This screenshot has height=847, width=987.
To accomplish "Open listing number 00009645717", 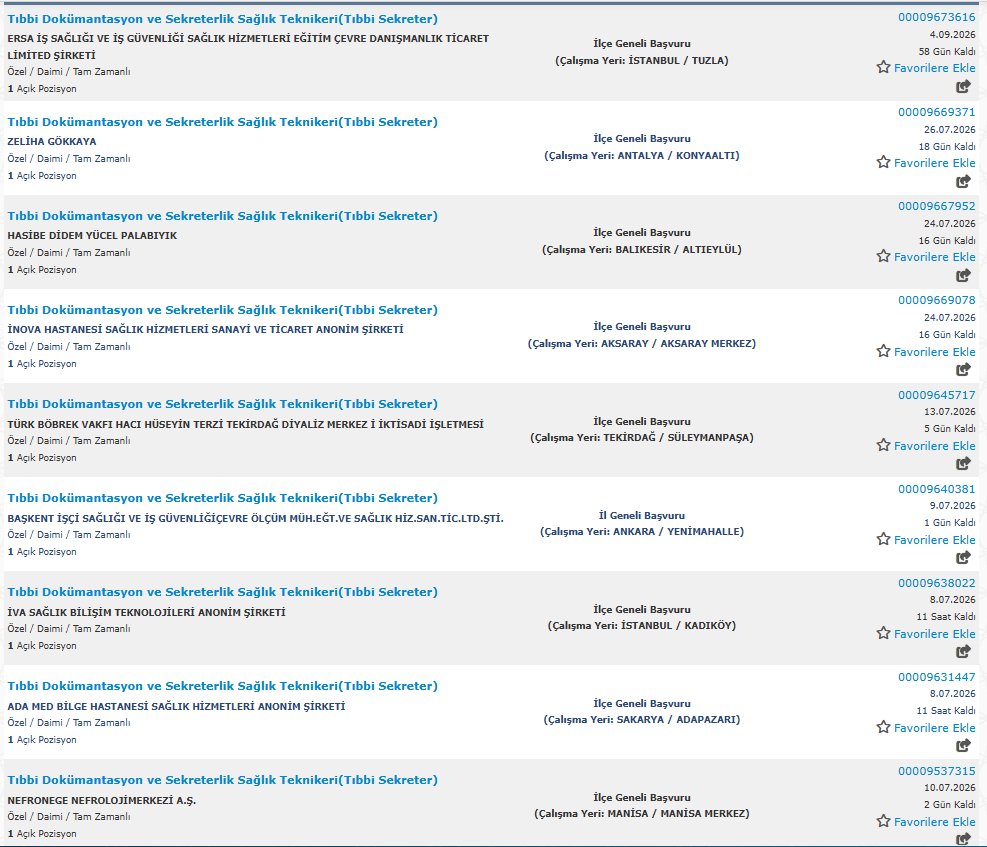I will point(937,395).
